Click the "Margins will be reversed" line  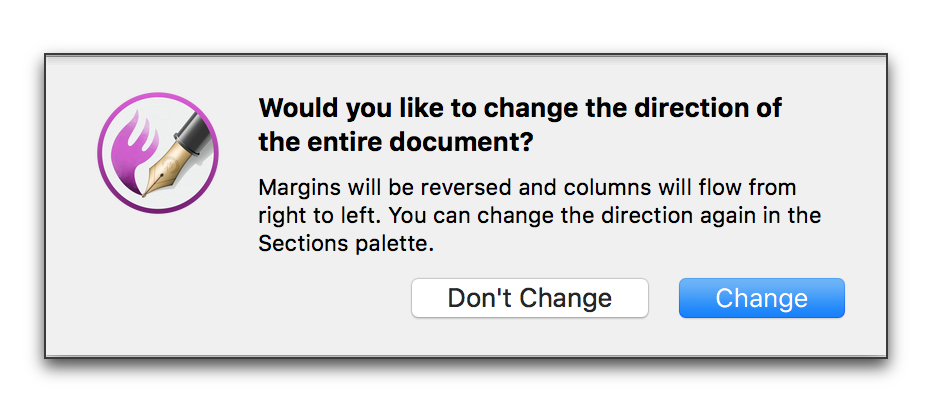[x=527, y=188]
